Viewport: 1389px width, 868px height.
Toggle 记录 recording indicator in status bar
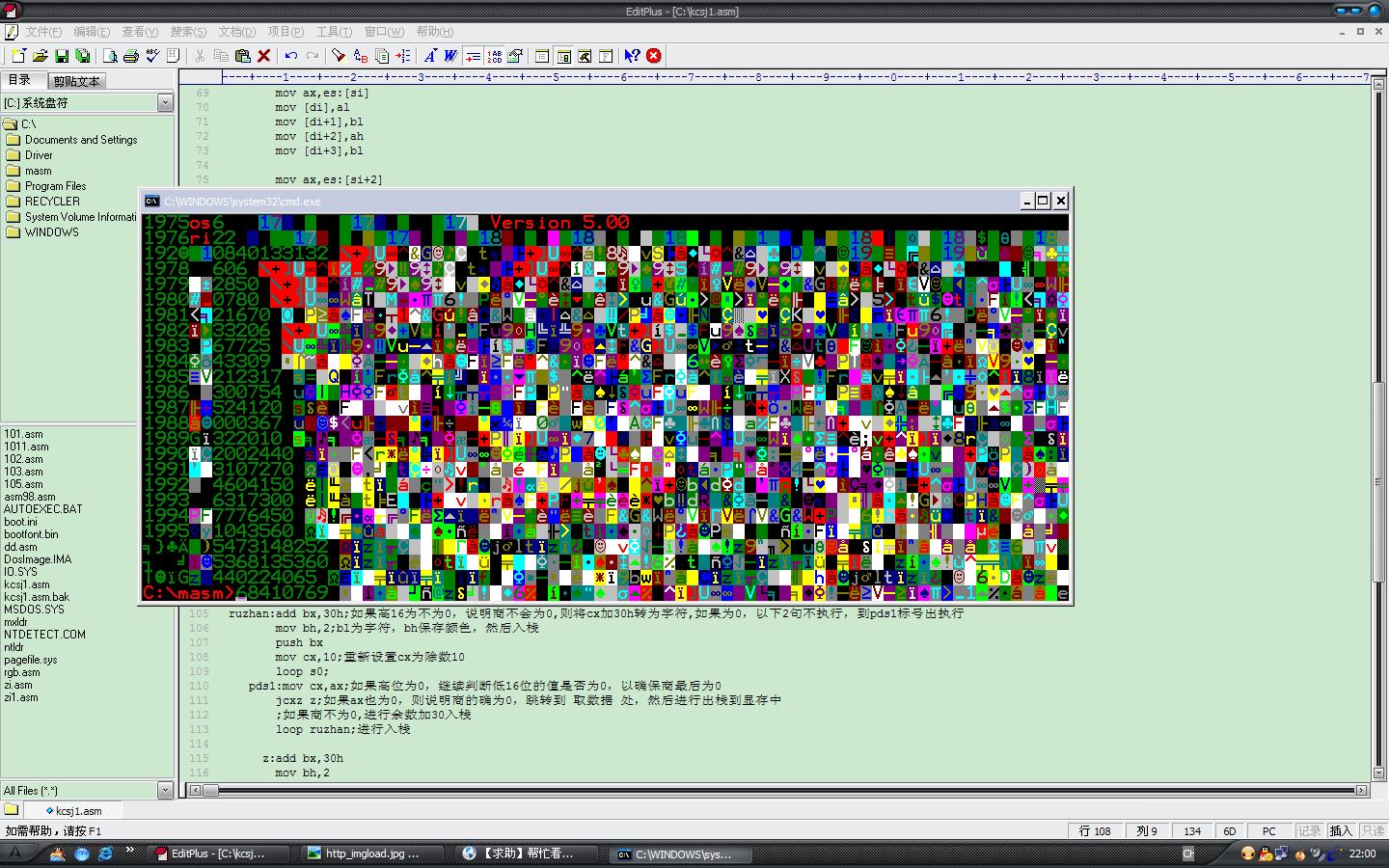tap(1309, 830)
